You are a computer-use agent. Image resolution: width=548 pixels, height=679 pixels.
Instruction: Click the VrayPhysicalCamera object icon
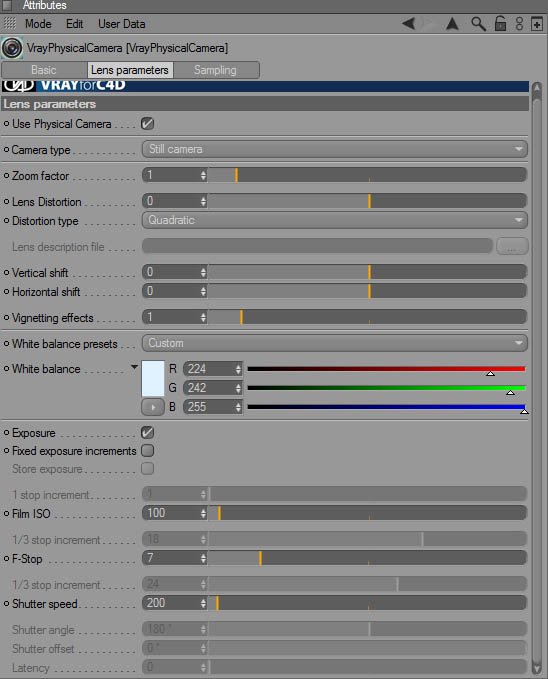coord(12,48)
